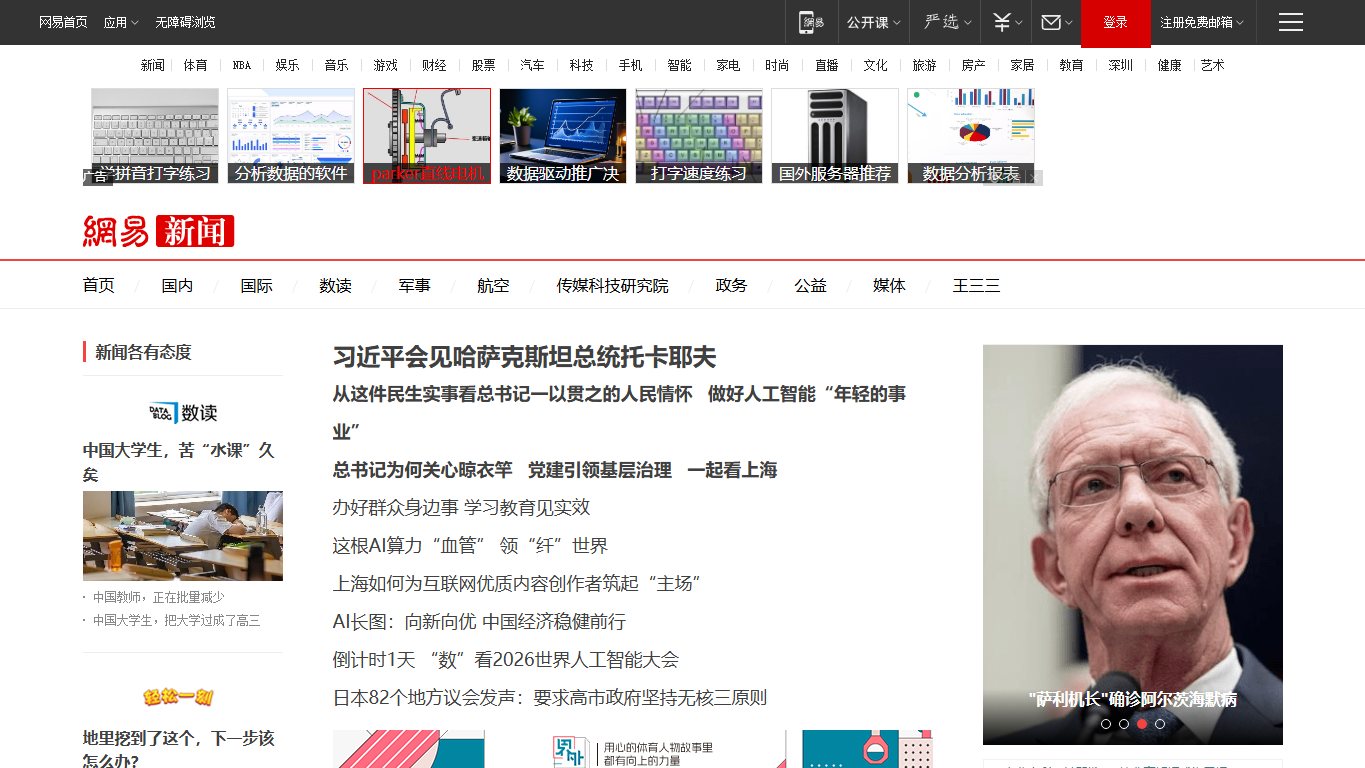
Task: Open 无障碍浏览 accessibility mode
Action: 185,22
